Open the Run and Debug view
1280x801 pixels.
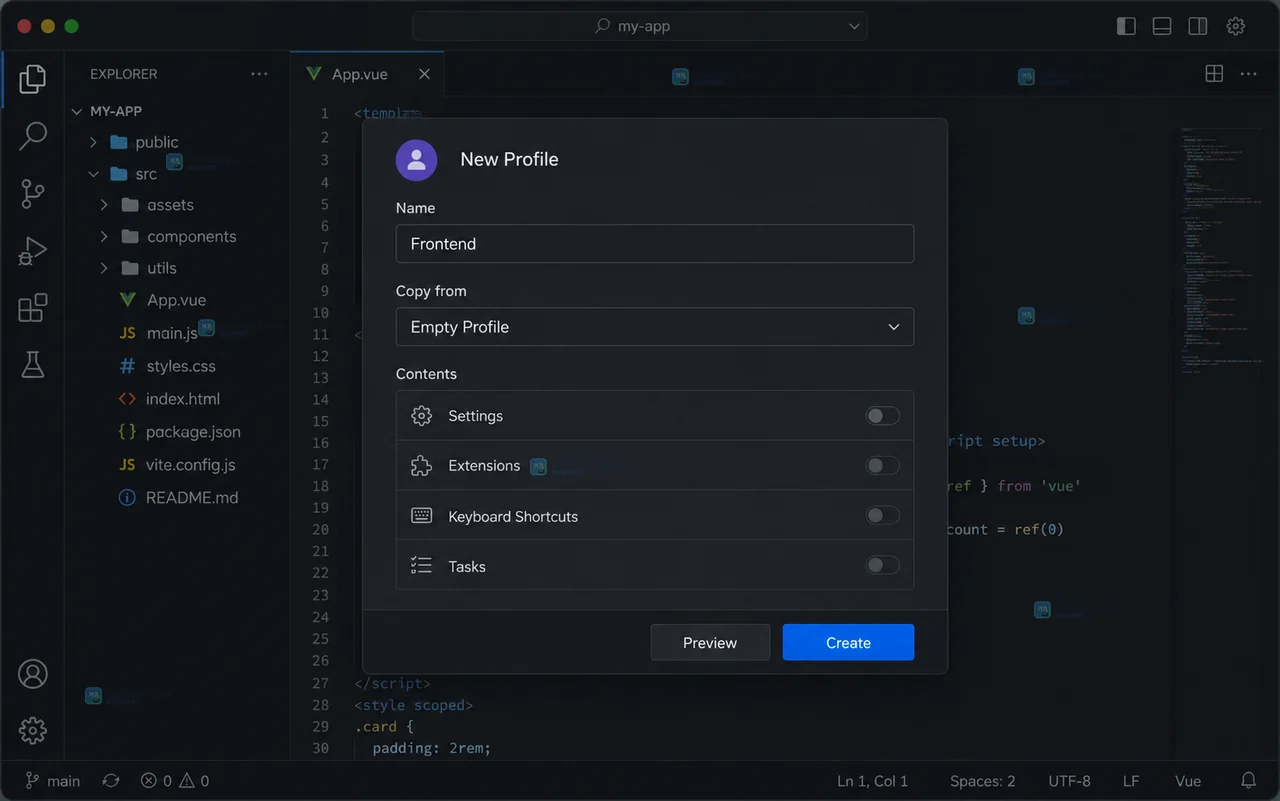click(x=33, y=250)
